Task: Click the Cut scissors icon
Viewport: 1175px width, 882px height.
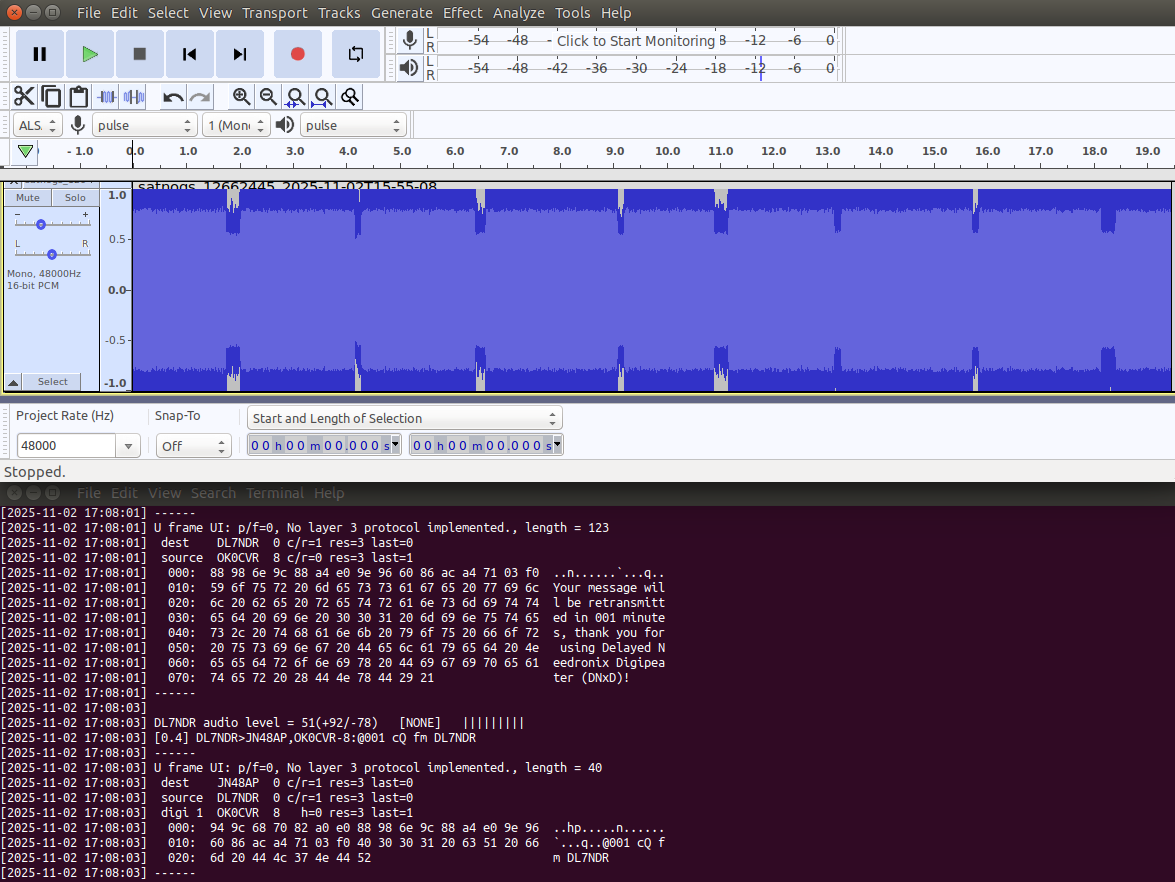Action: coord(24,97)
